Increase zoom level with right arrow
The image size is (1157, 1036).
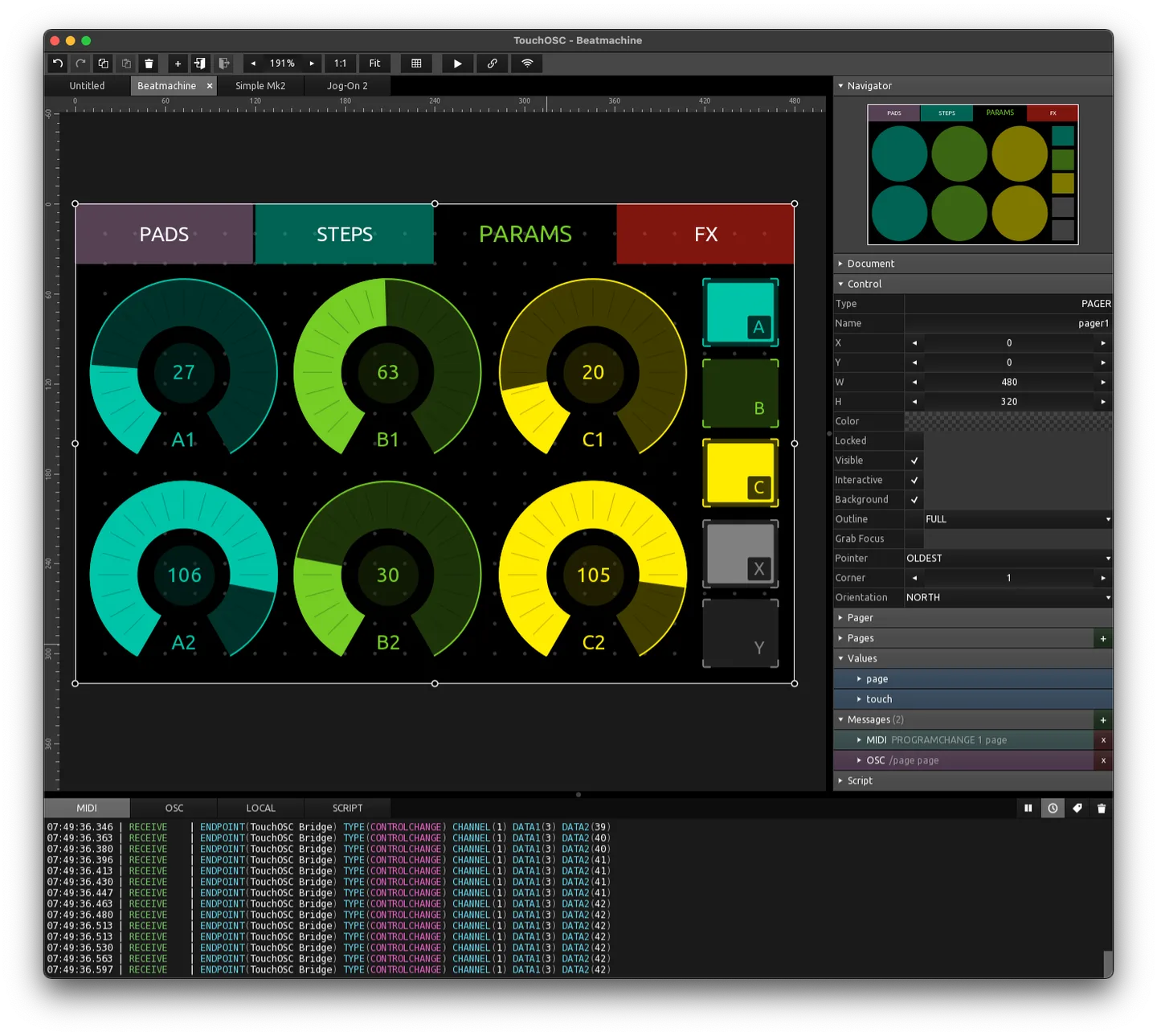click(x=312, y=63)
